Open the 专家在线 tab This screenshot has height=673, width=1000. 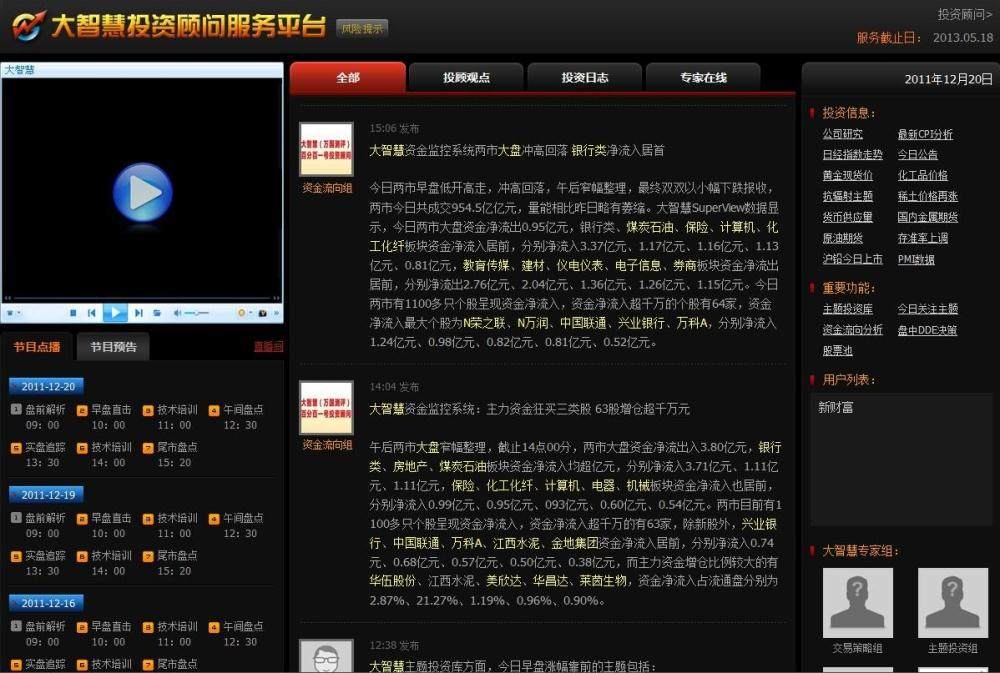[x=703, y=77]
